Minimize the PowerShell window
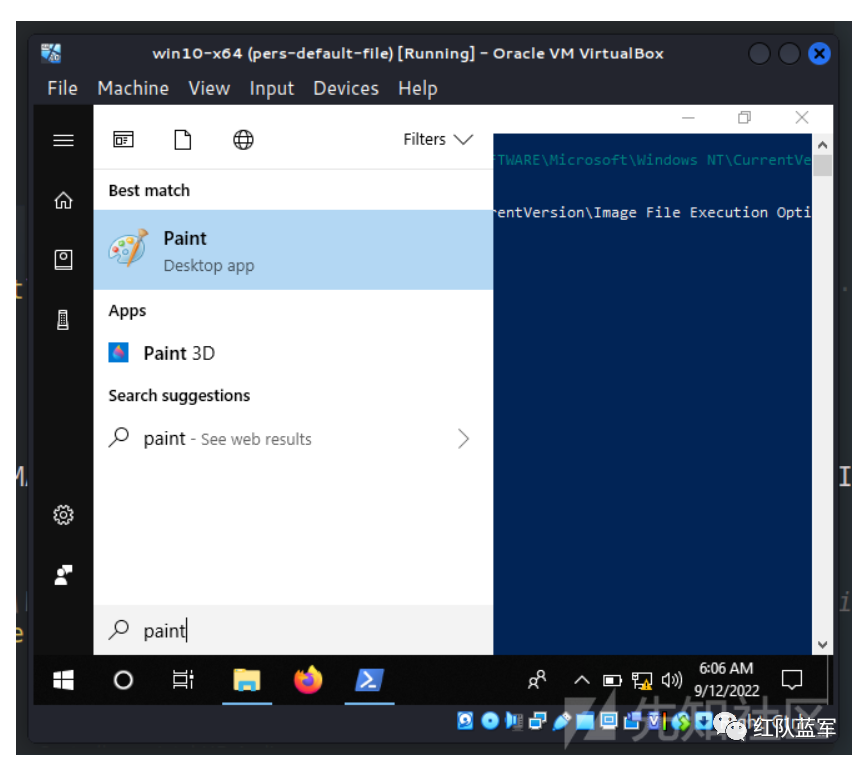This screenshot has height=766, width=865. click(688, 117)
